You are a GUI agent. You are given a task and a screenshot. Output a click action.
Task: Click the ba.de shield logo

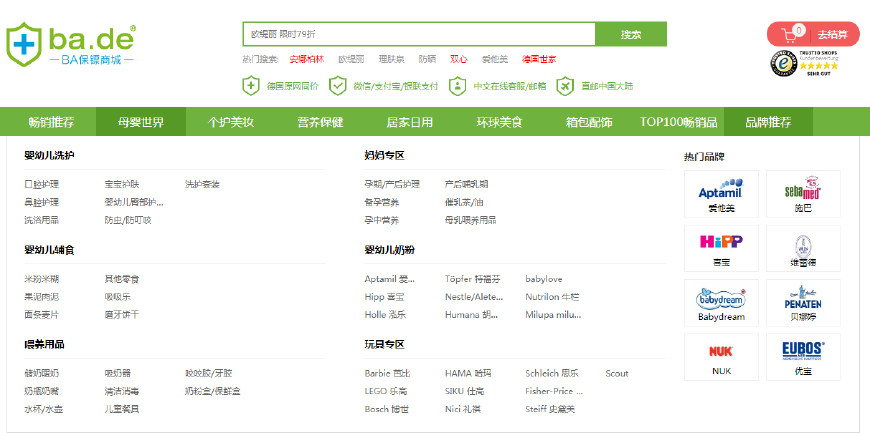[x=24, y=44]
